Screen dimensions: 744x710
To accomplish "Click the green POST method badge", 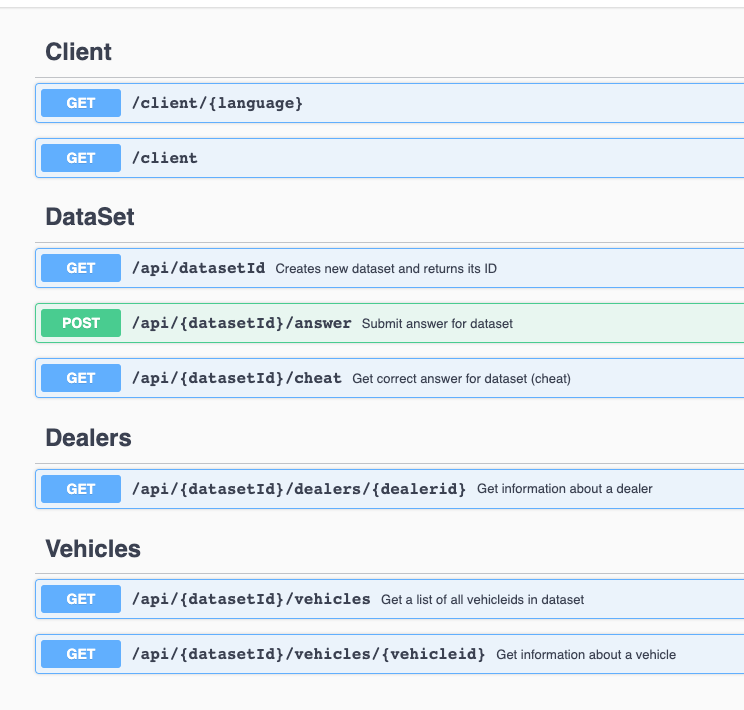I will [81, 323].
